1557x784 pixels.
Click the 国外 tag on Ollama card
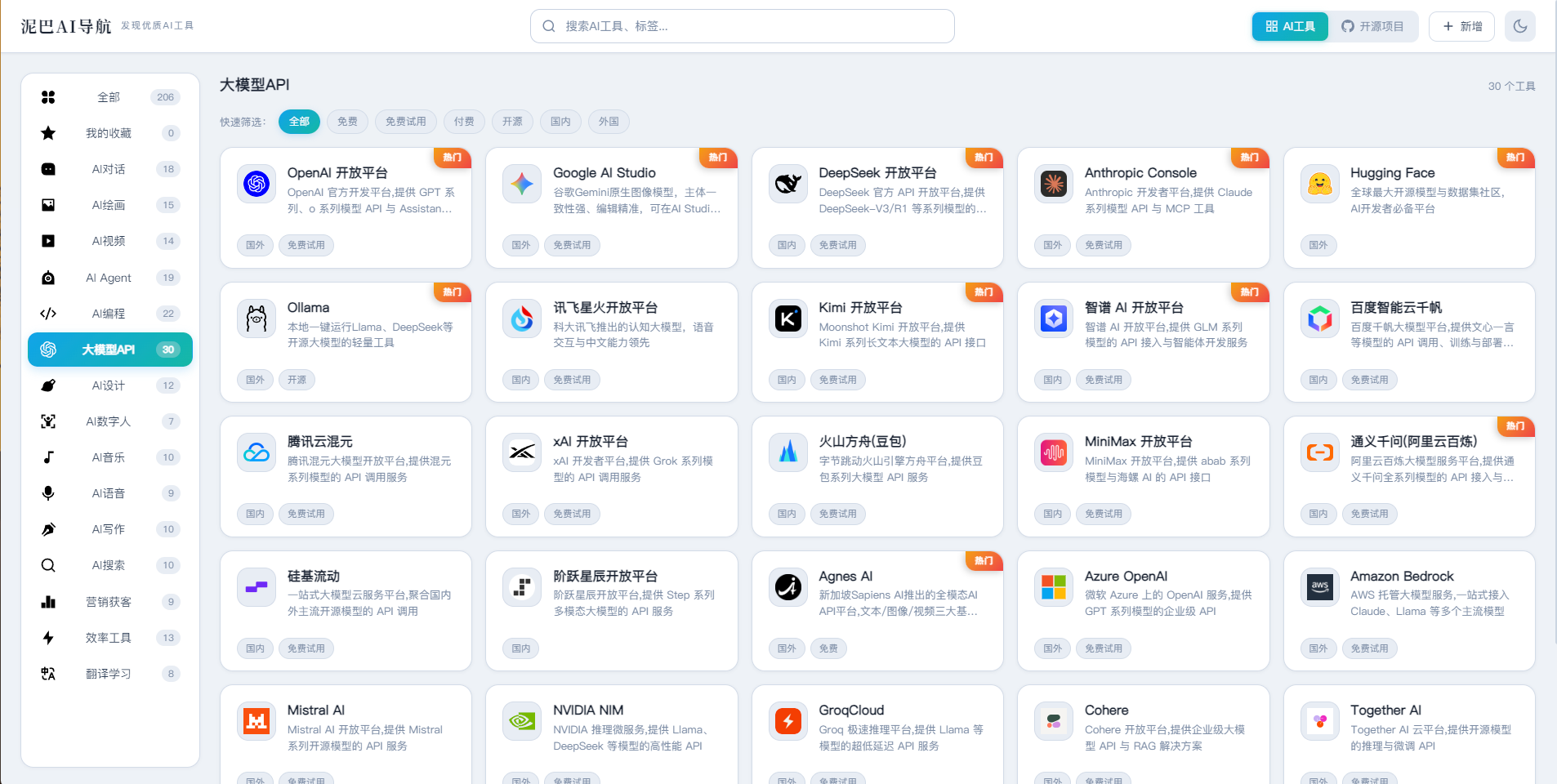coord(256,380)
